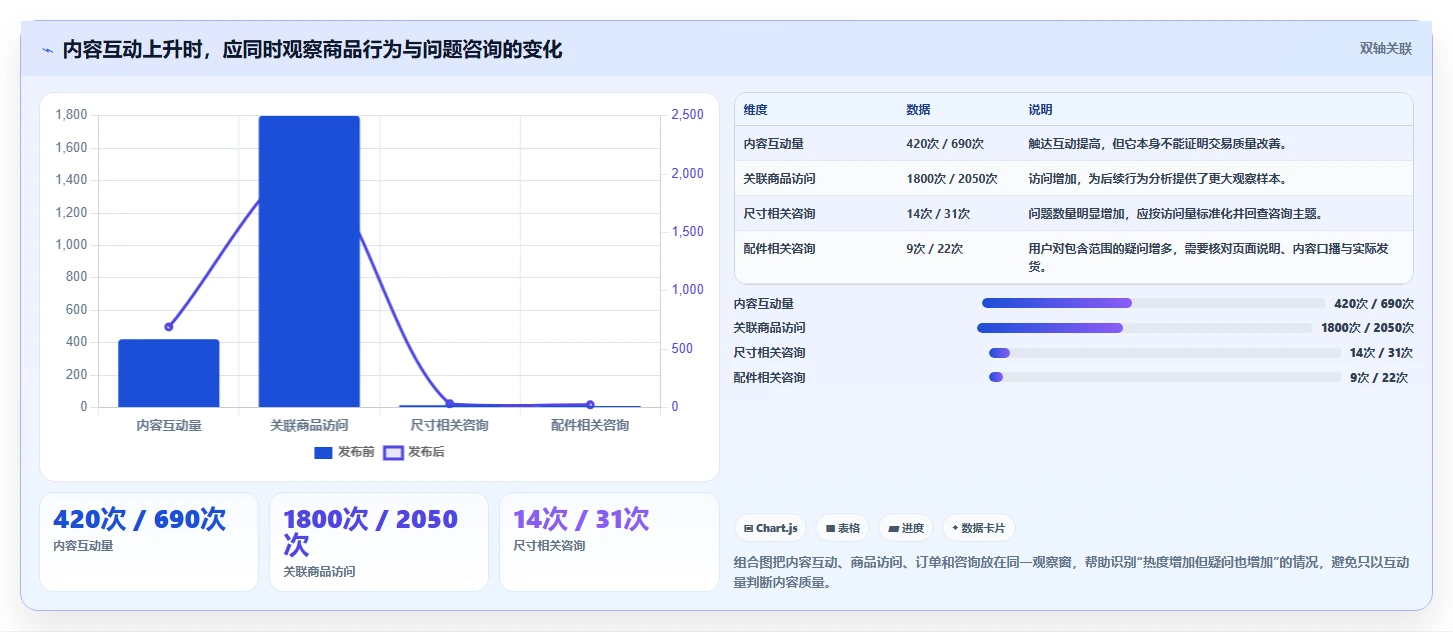The height and width of the screenshot is (632, 1453).
Task: Click the description starting 访问增加
Action: tap(1157, 179)
